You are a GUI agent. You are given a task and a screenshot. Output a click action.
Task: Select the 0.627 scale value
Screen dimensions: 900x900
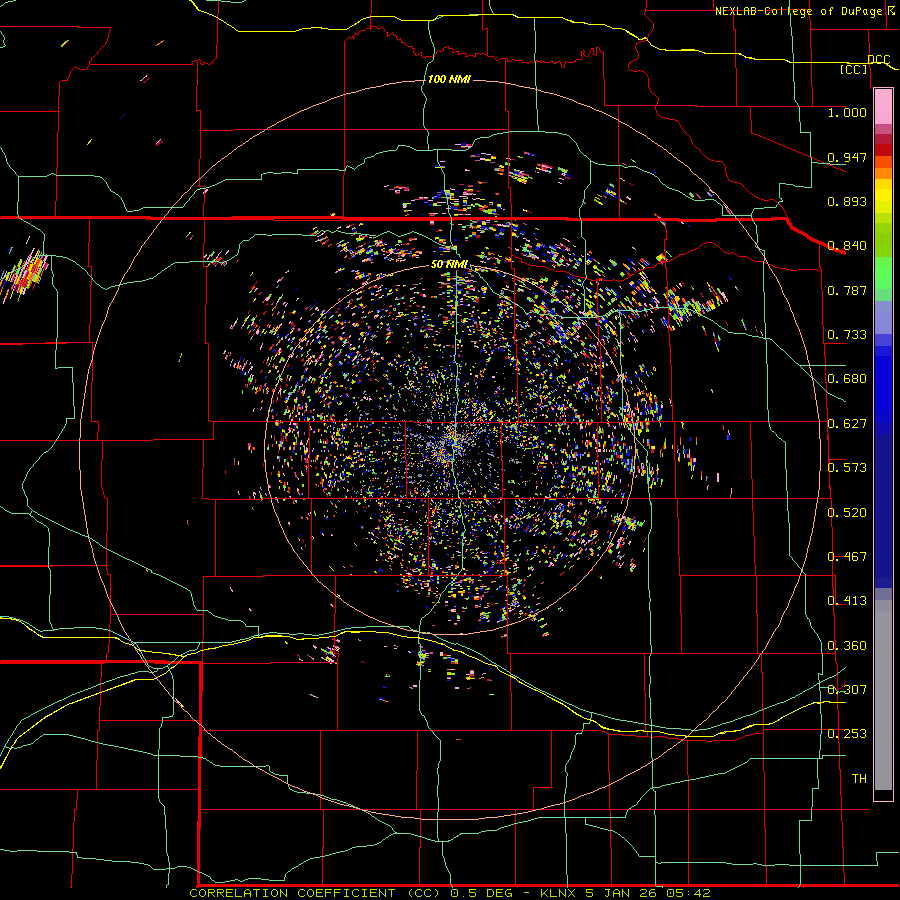(x=847, y=424)
